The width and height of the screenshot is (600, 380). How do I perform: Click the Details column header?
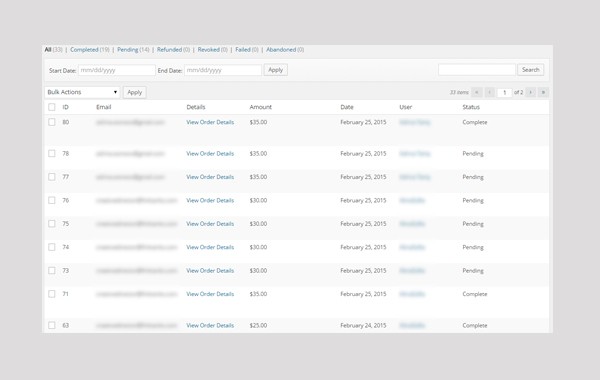196,107
